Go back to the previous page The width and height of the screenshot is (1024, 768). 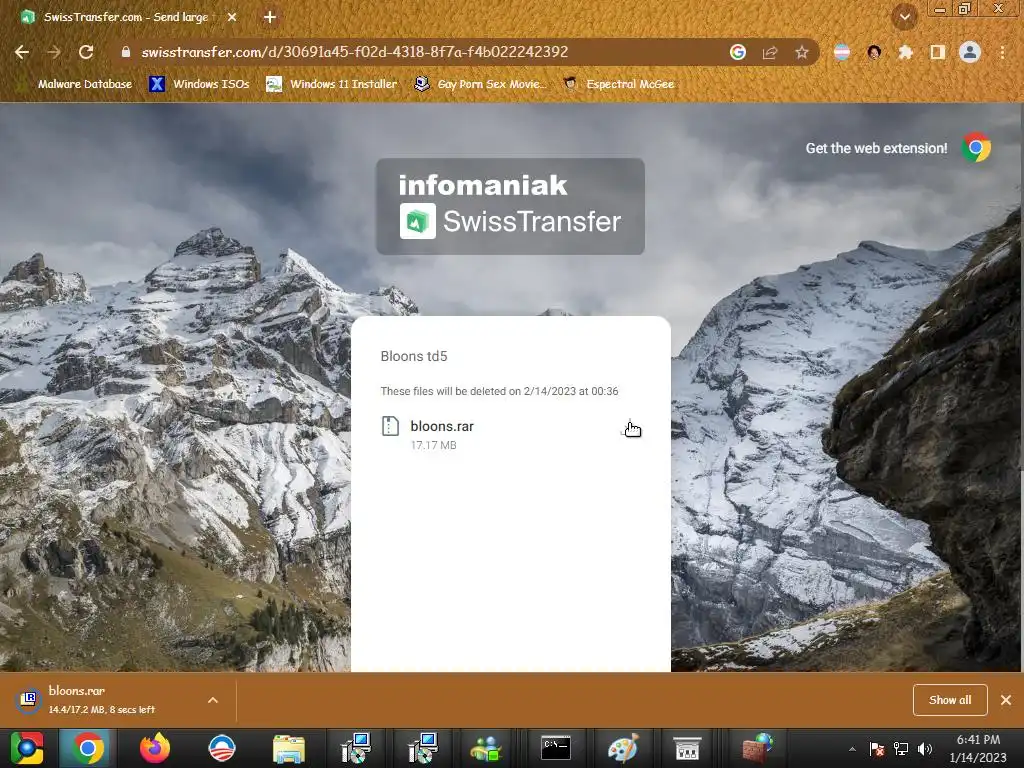click(x=22, y=52)
